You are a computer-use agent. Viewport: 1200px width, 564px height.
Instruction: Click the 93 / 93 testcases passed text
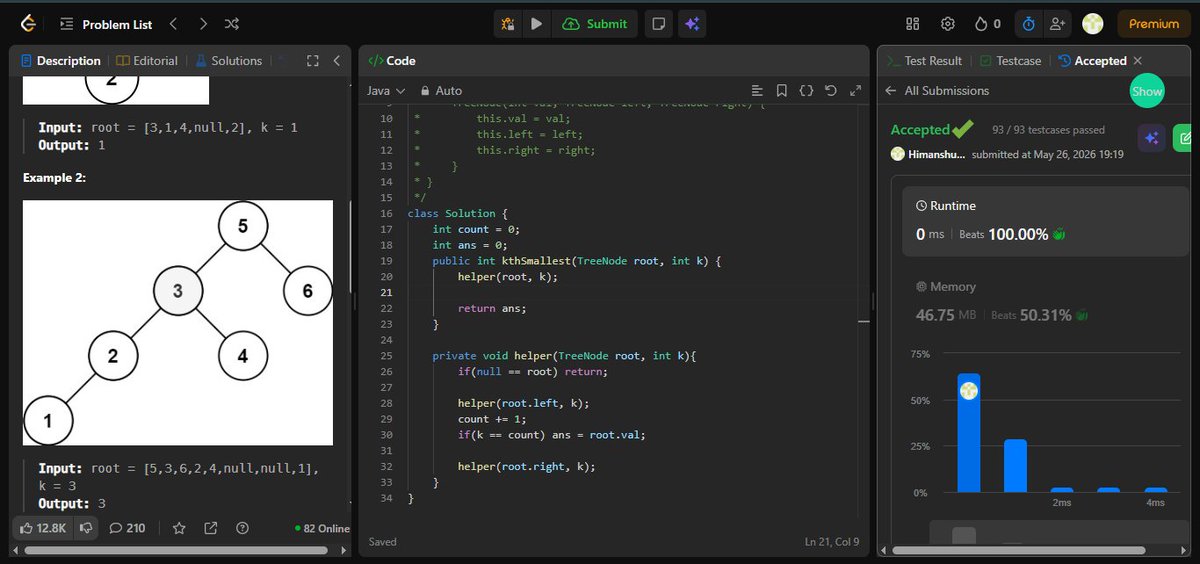[1048, 130]
